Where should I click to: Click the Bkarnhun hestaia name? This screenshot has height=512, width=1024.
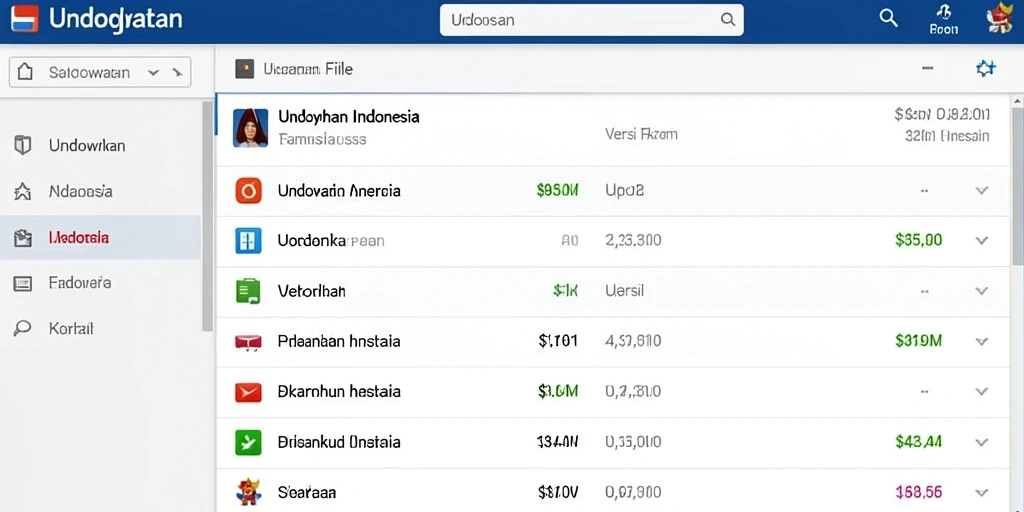click(339, 392)
